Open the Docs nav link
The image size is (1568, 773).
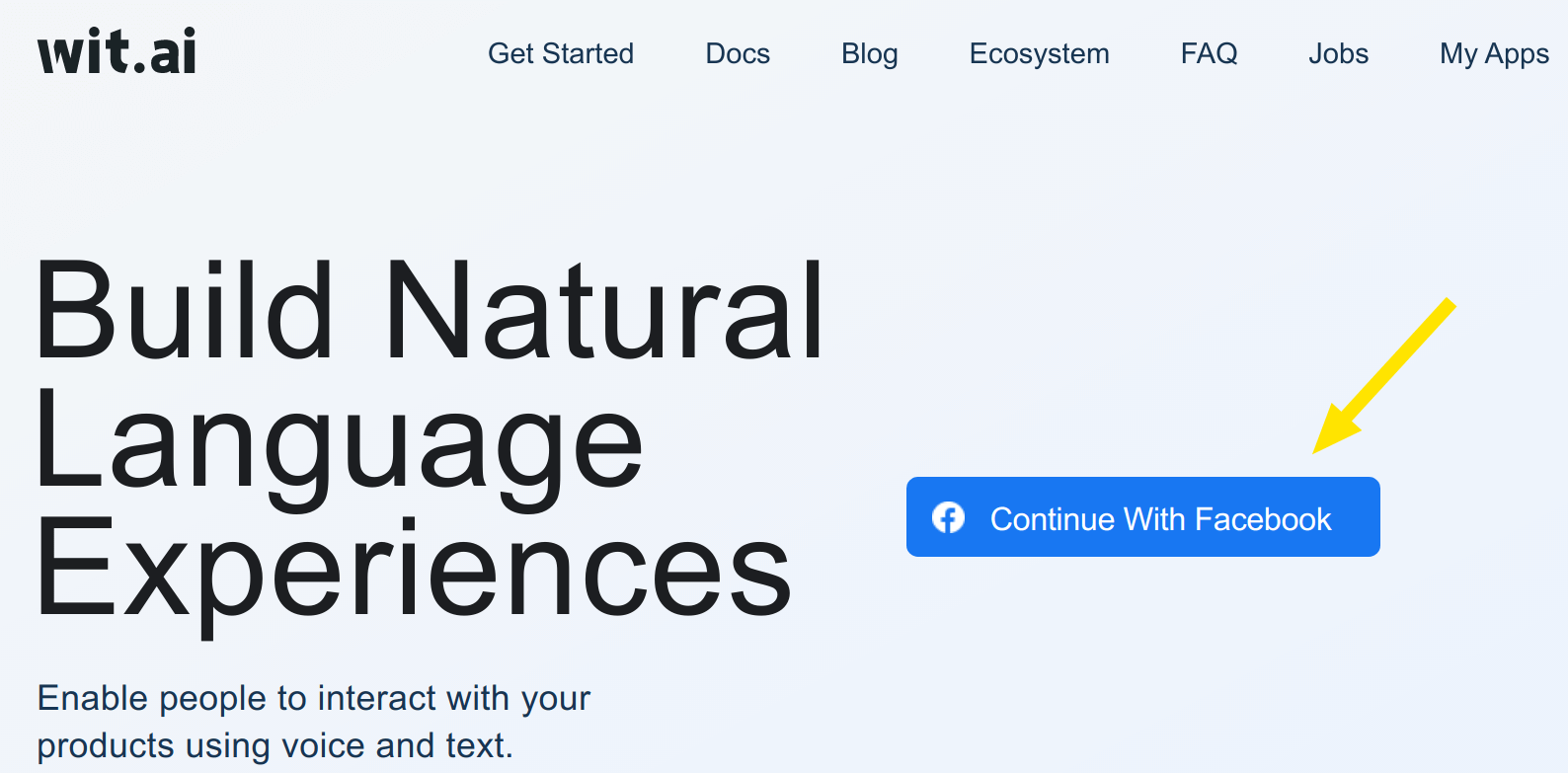tap(738, 53)
